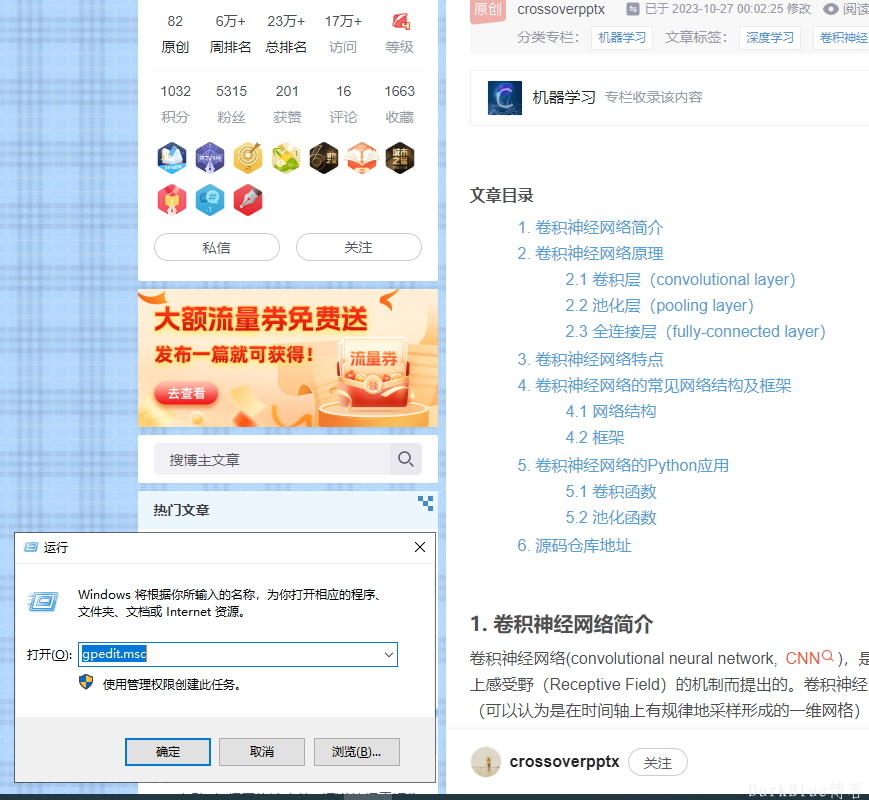This screenshot has width=869, height=800.
Task: Go to 1. 卷积神经网络简介 in contents
Action: (x=590, y=227)
